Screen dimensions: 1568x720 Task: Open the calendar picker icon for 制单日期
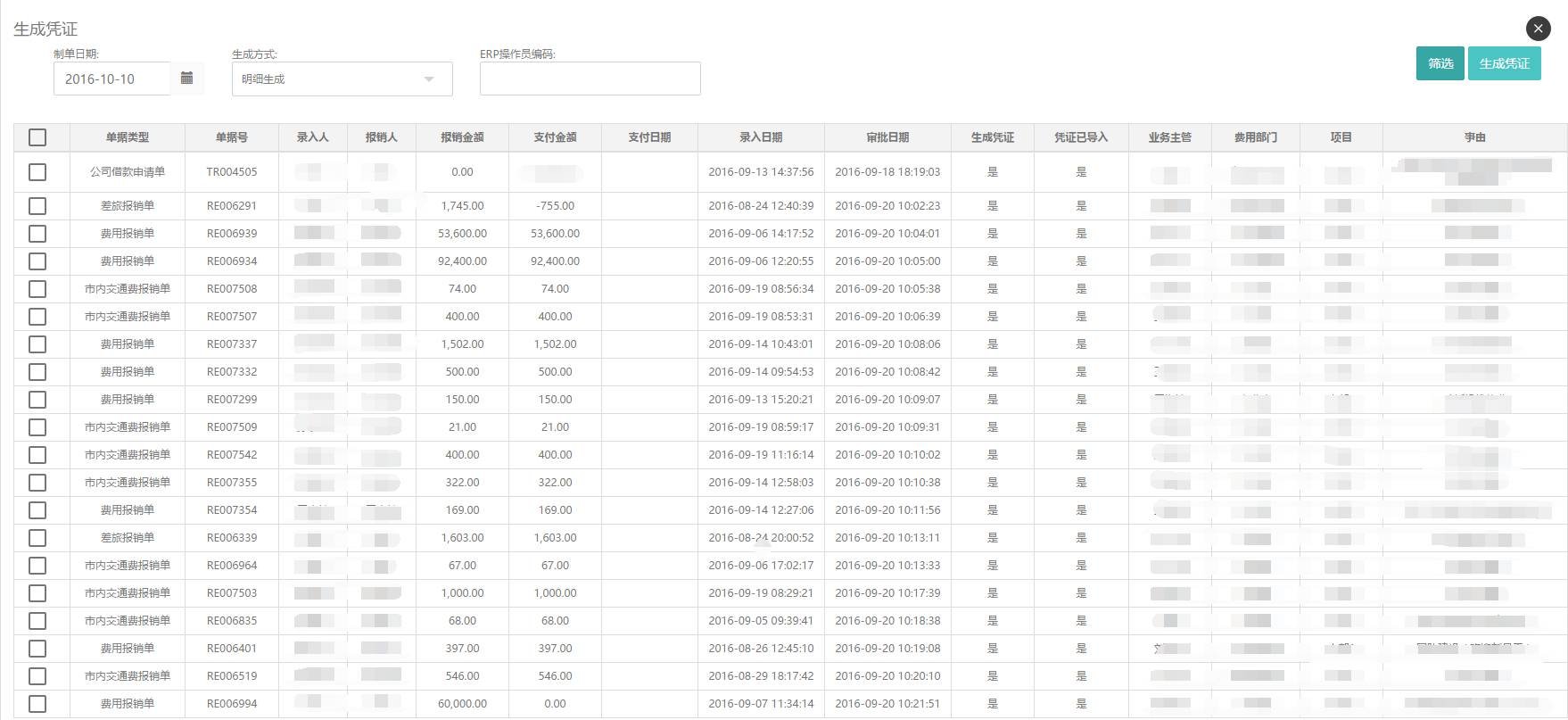point(186,79)
